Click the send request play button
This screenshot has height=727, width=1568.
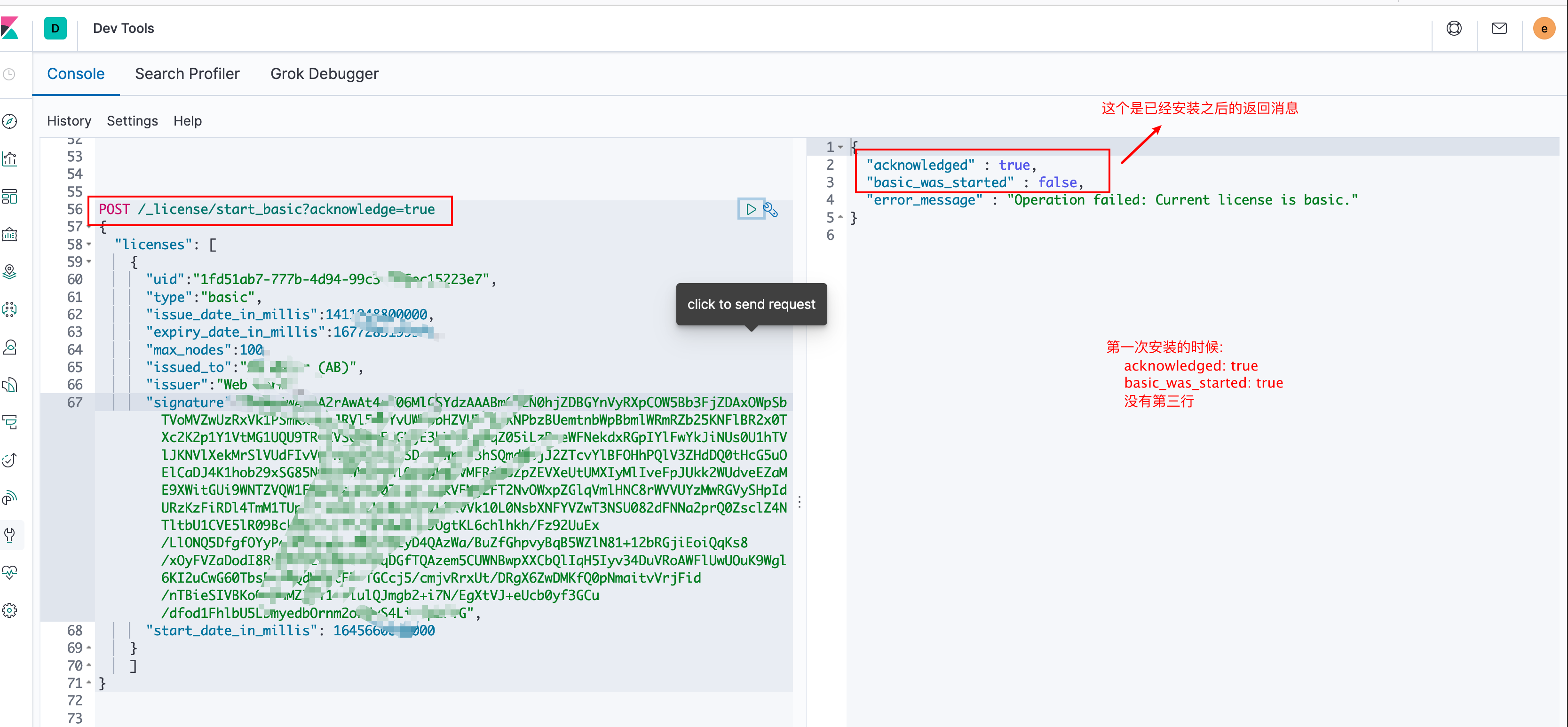[751, 209]
